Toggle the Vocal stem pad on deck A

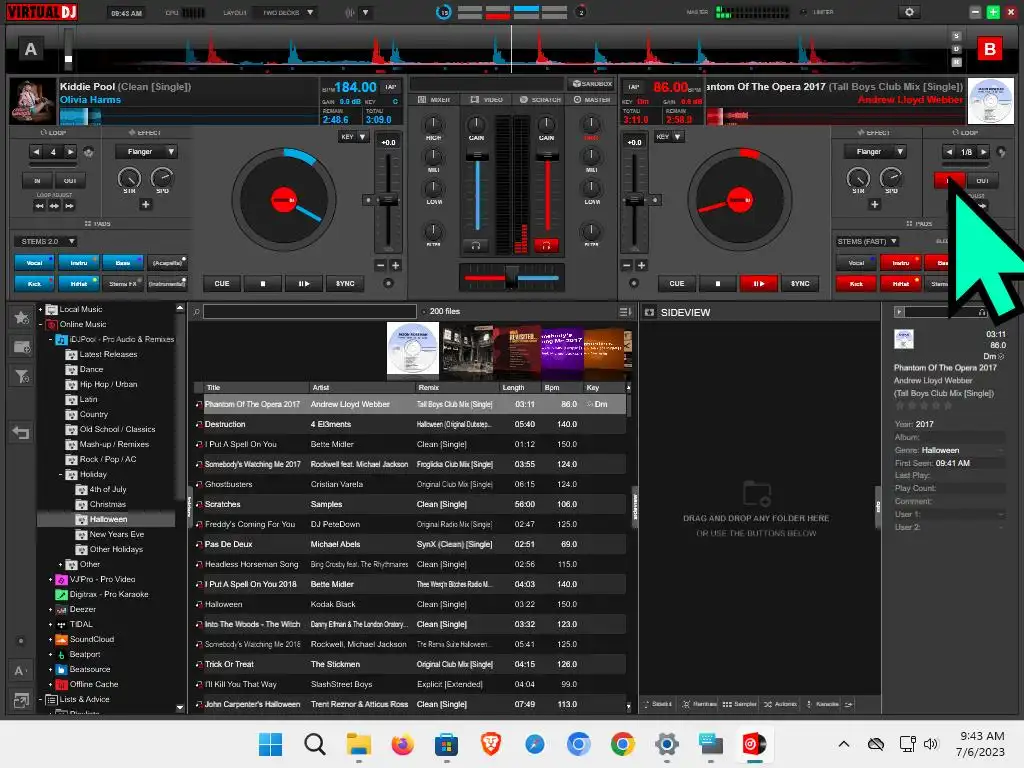point(34,263)
